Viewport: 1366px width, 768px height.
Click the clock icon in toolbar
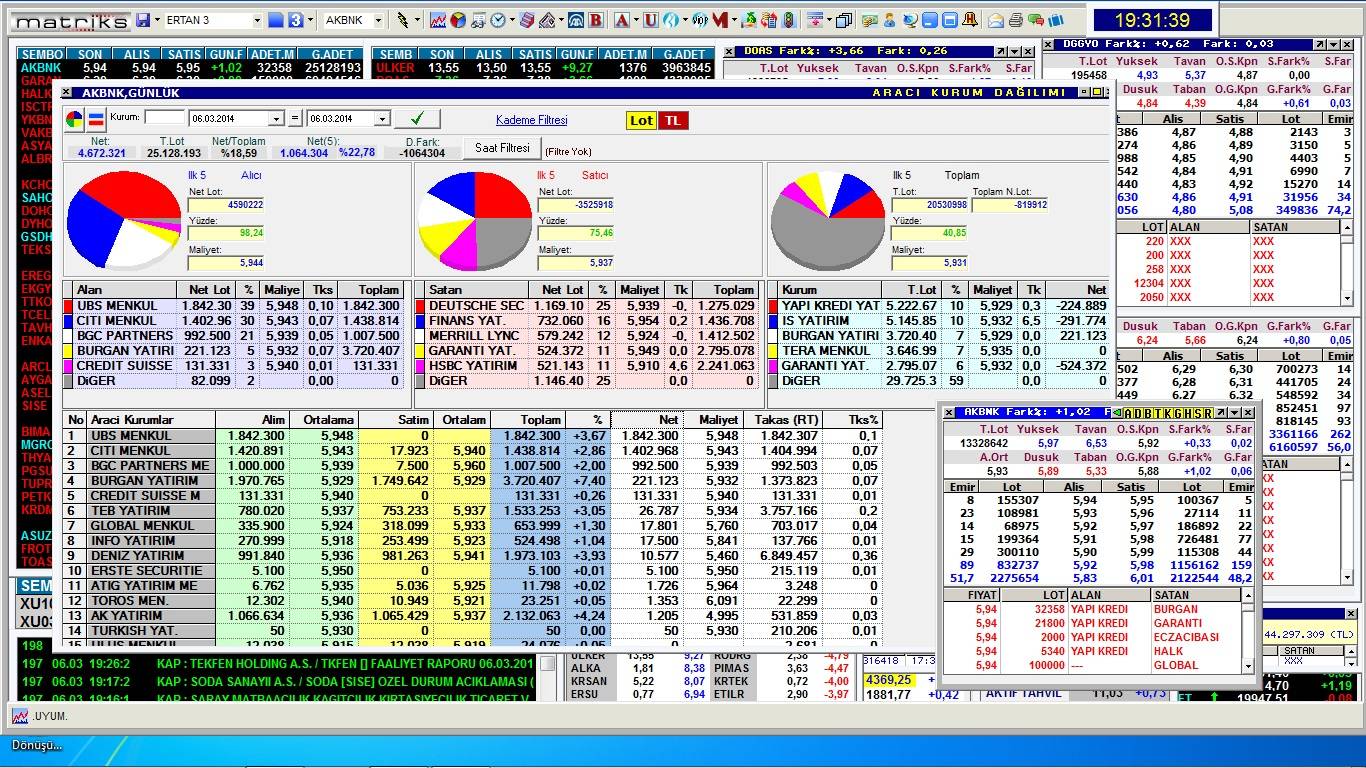tap(498, 20)
